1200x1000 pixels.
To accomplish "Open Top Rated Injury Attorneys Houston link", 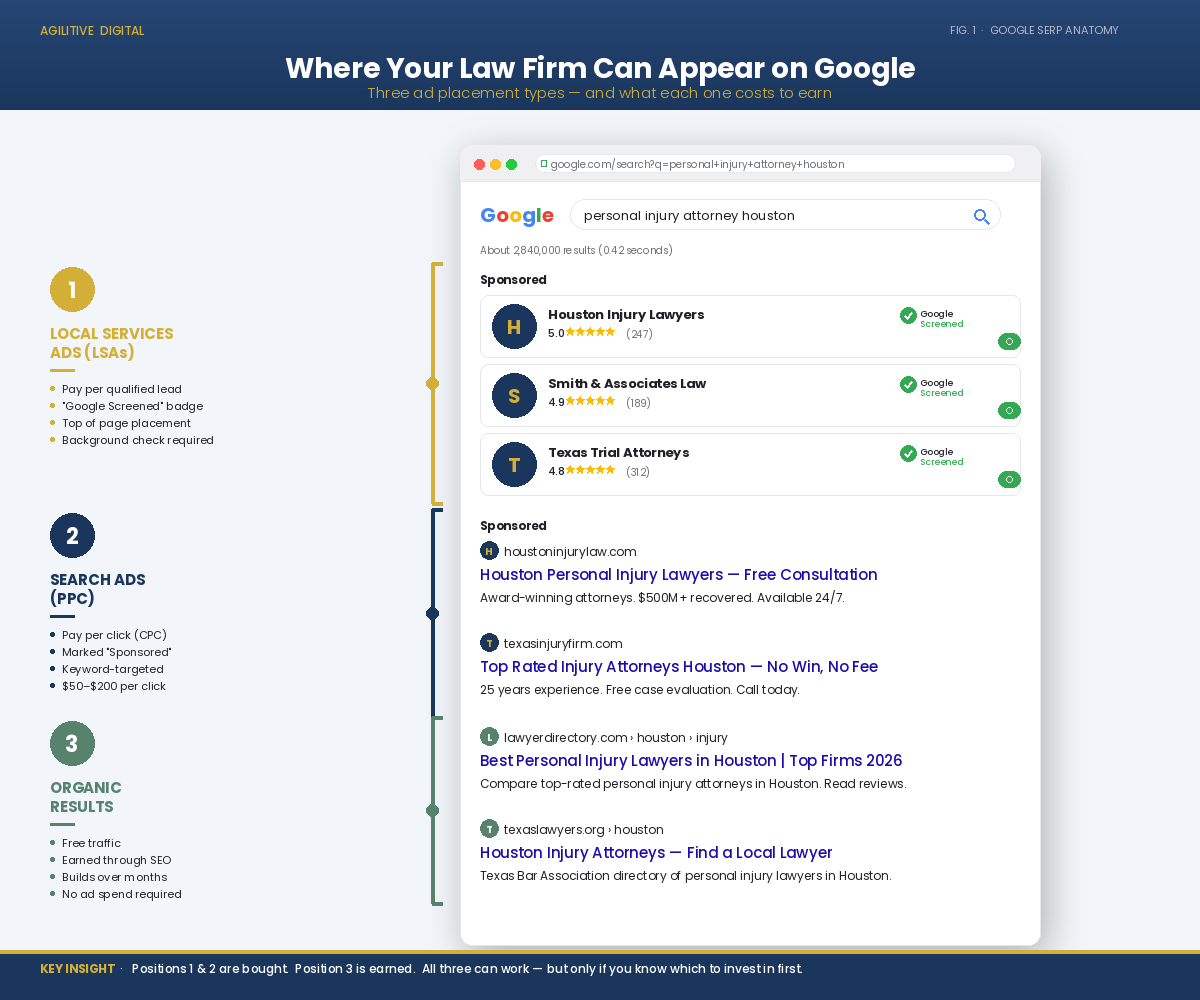I will 679,667.
